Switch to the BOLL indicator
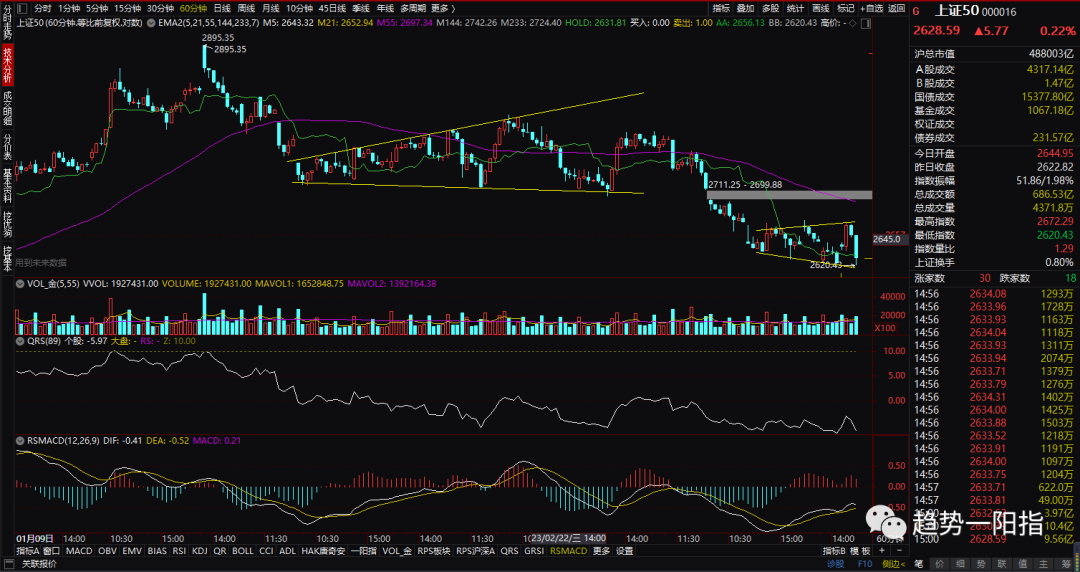Screen dimensions: 1080x572 pos(242,551)
